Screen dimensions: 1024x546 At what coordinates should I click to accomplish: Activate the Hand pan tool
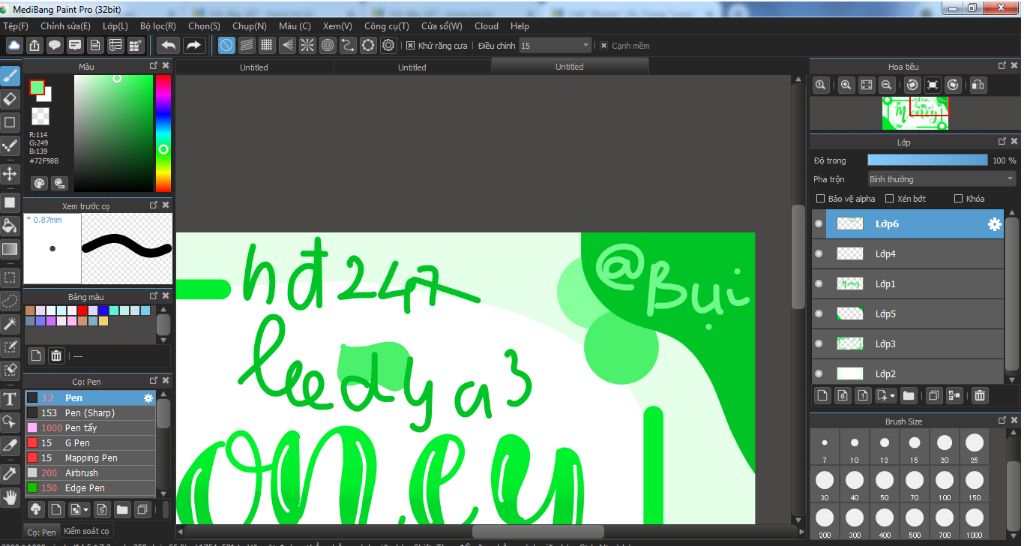(10, 498)
